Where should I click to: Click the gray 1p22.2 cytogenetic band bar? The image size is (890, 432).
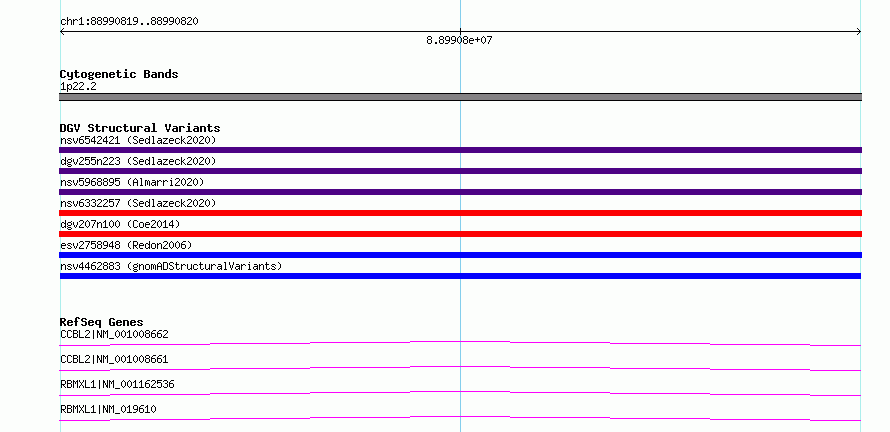(x=460, y=97)
